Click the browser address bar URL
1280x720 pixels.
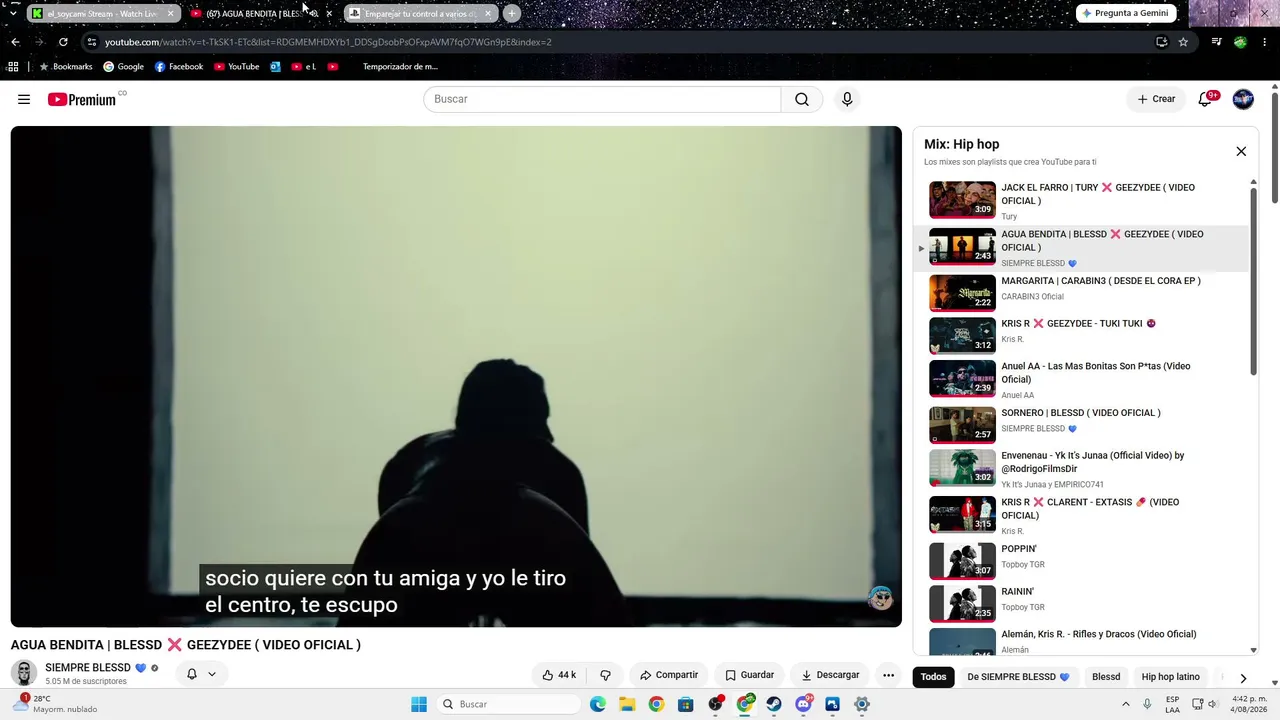click(328, 42)
